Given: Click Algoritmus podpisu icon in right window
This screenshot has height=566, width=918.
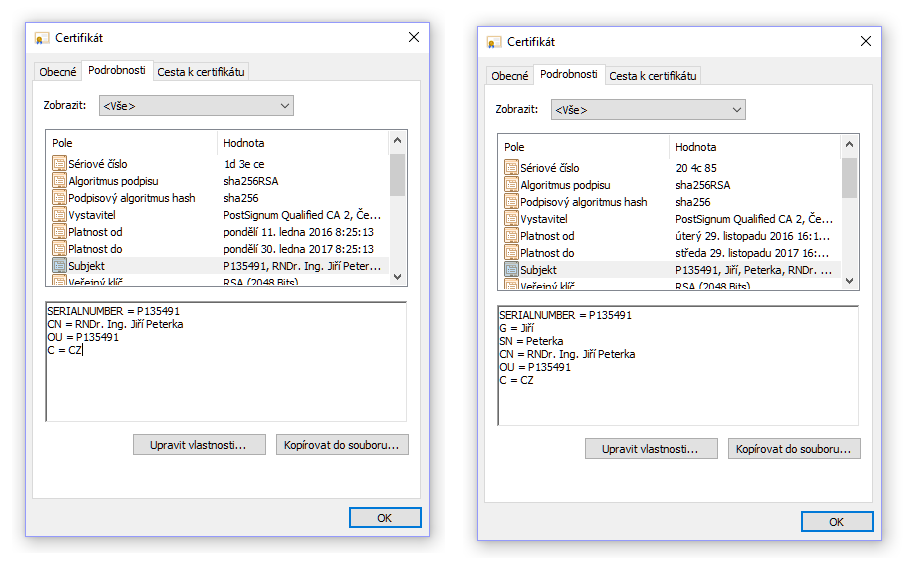Looking at the screenshot, I should coord(511,184).
